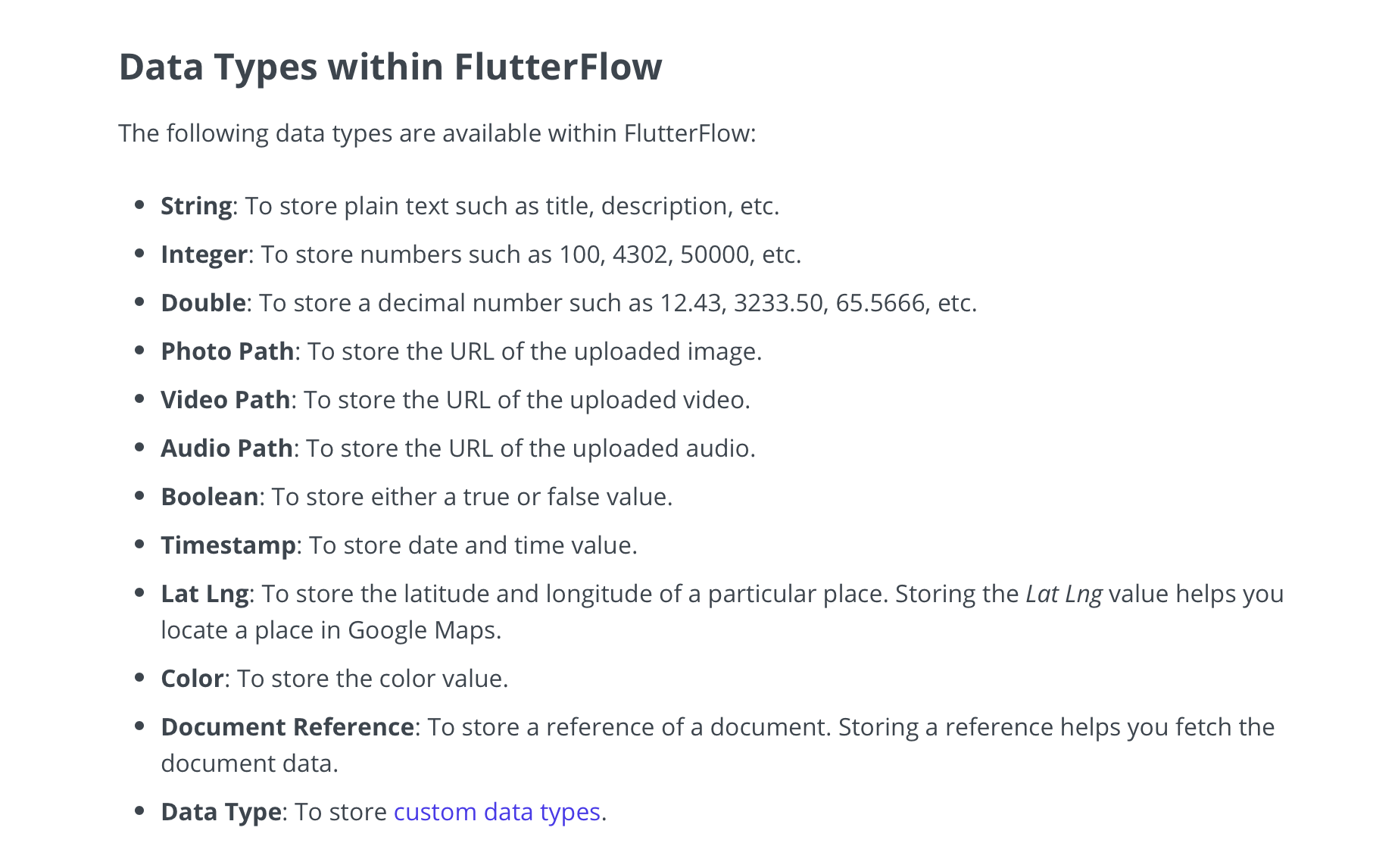Click the number '4302' in Integer description
1398x868 pixels.
point(639,254)
